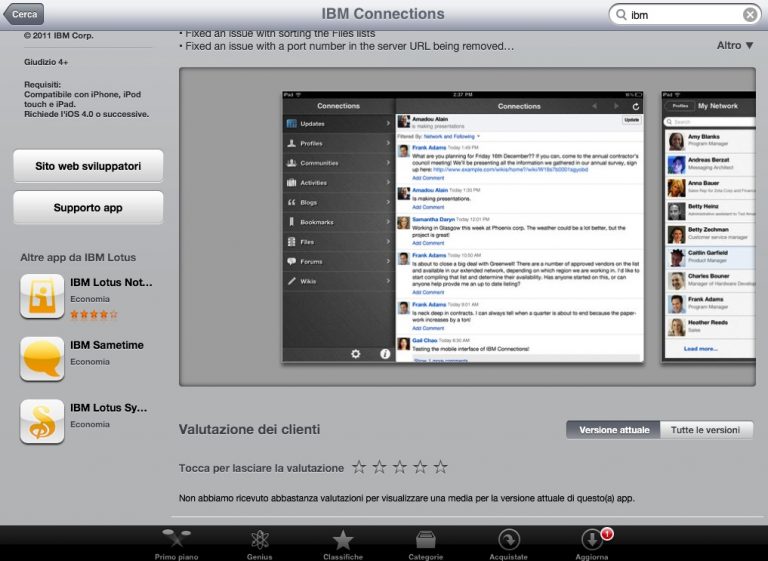Open Sito web sviluppatori
The height and width of the screenshot is (561, 768).
click(88, 166)
